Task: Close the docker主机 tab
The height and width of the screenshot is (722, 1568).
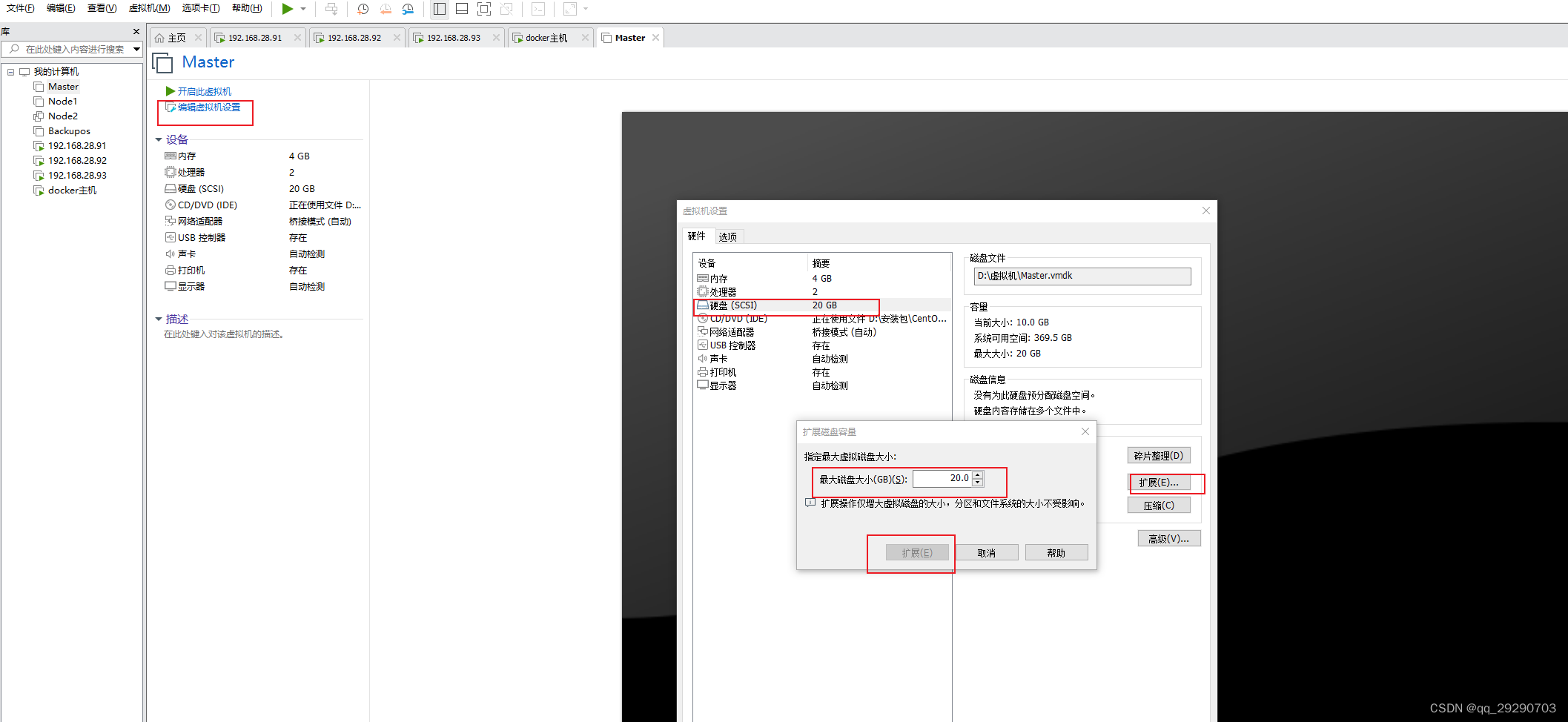Action: pos(586,38)
